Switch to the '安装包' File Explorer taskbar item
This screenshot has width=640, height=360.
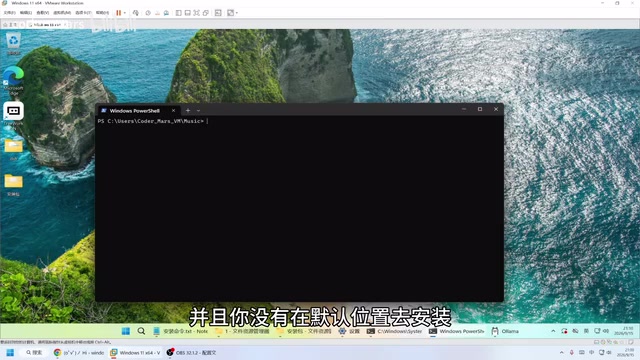tap(304, 331)
